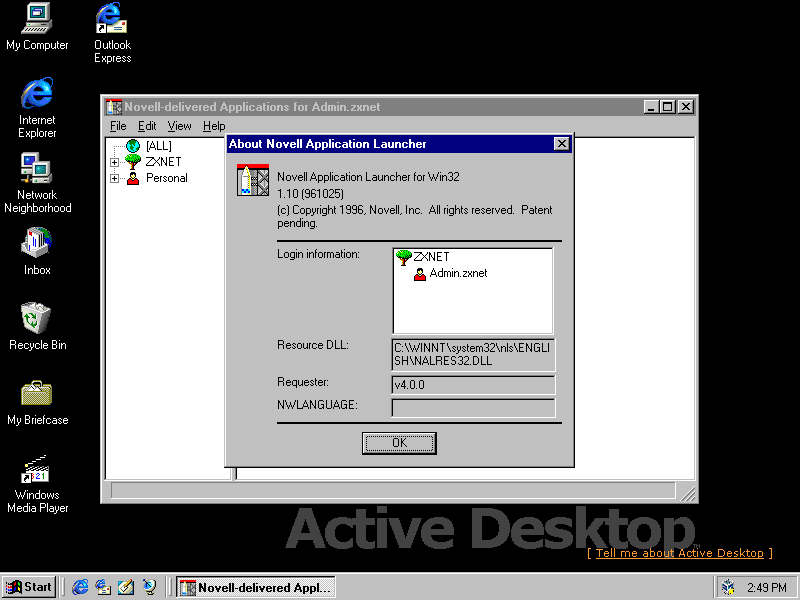800x600 pixels.
Task: Expand the Personal tree node
Action: [114, 179]
